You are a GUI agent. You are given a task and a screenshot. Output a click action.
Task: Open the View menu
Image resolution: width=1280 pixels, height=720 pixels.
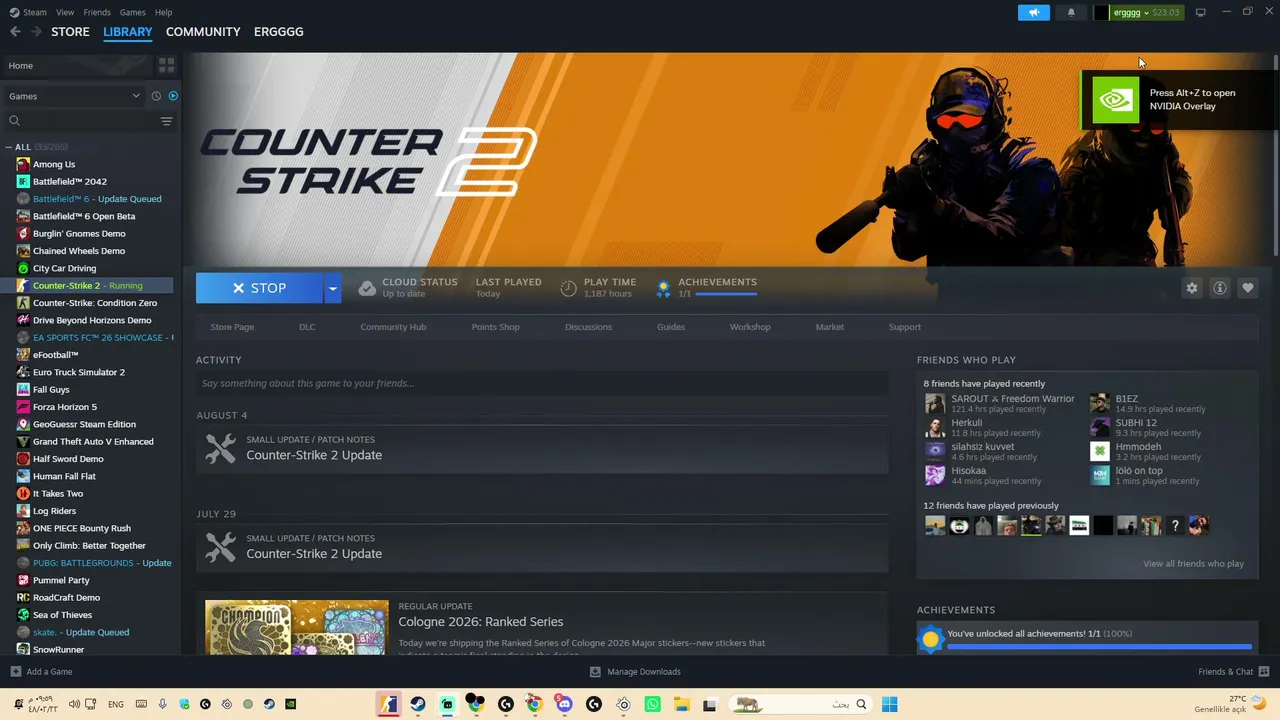65,12
